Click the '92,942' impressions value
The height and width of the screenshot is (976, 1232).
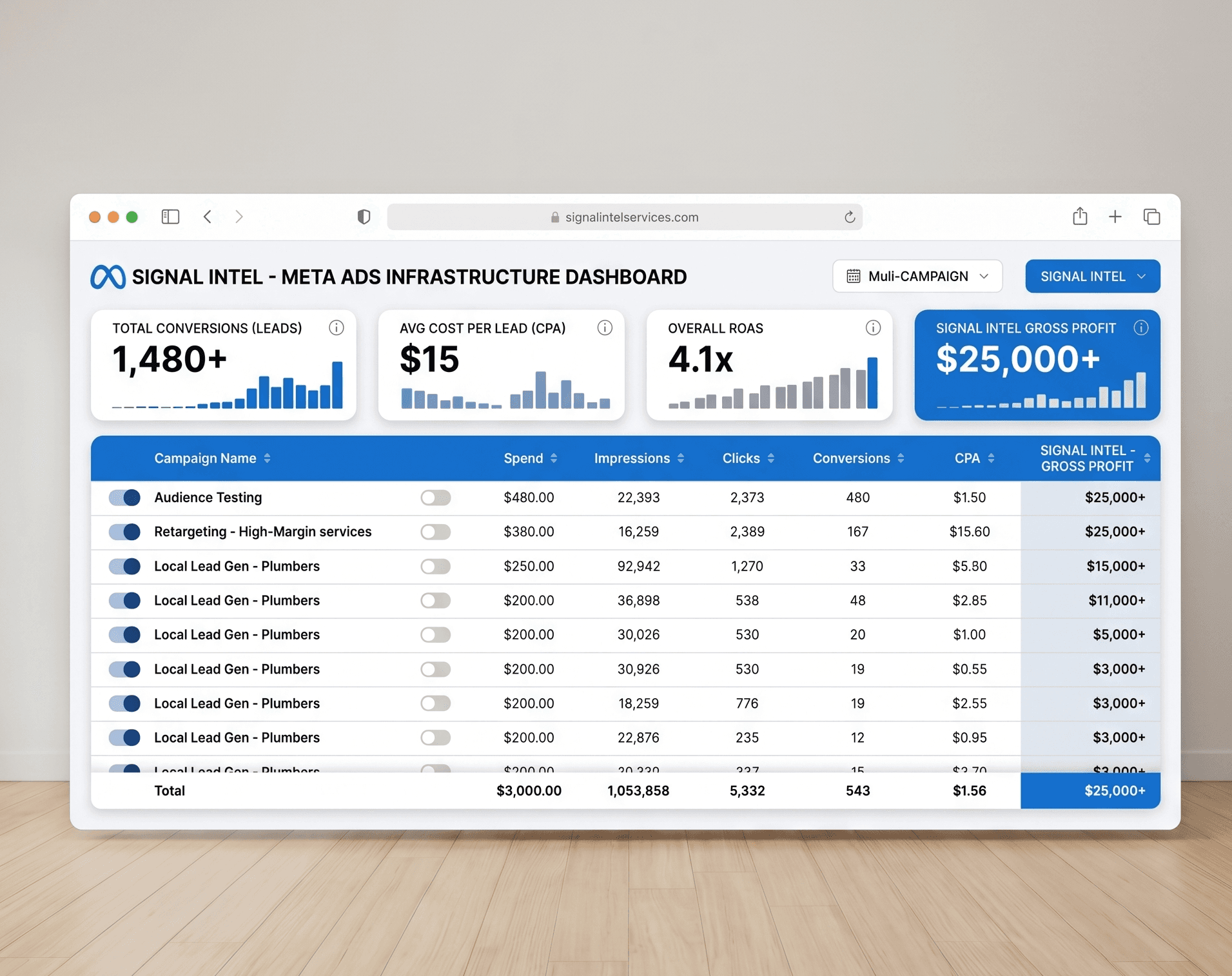pos(638,567)
